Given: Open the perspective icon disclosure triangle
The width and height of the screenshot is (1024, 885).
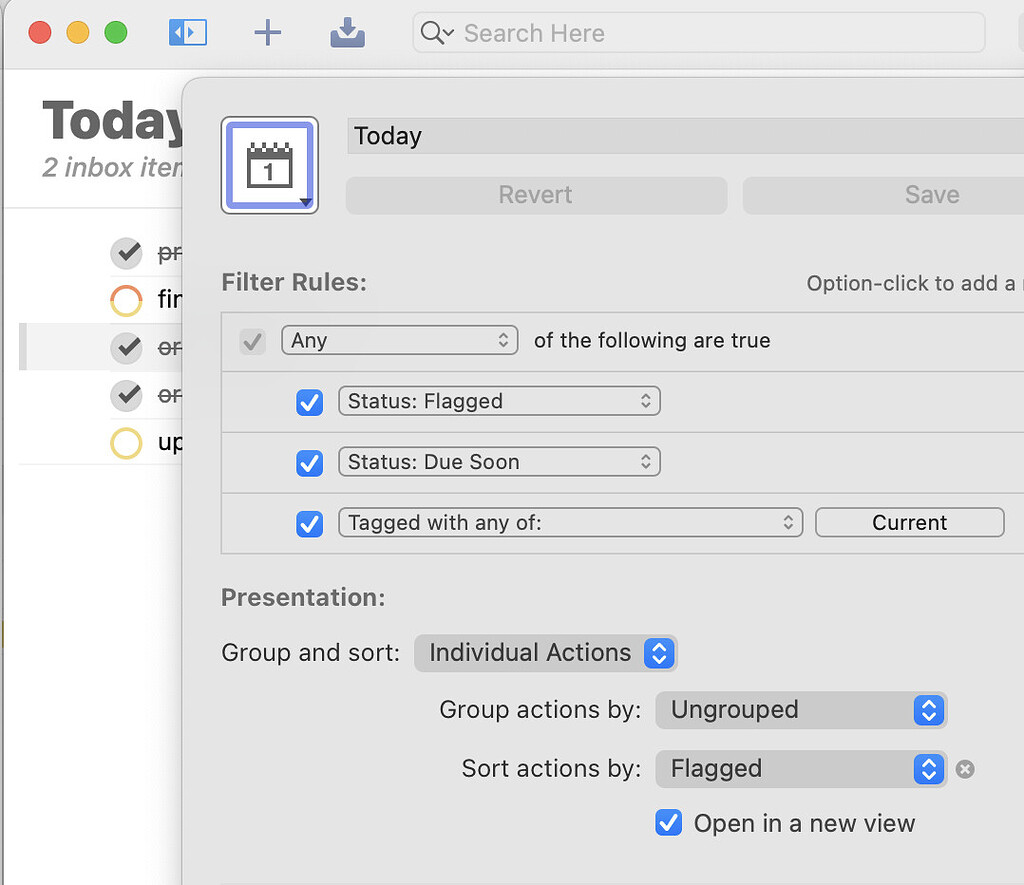Looking at the screenshot, I should point(307,200).
